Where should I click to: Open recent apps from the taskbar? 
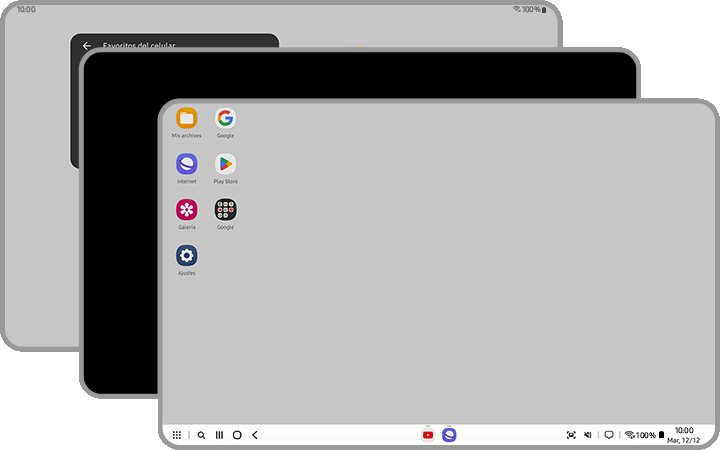click(x=219, y=435)
